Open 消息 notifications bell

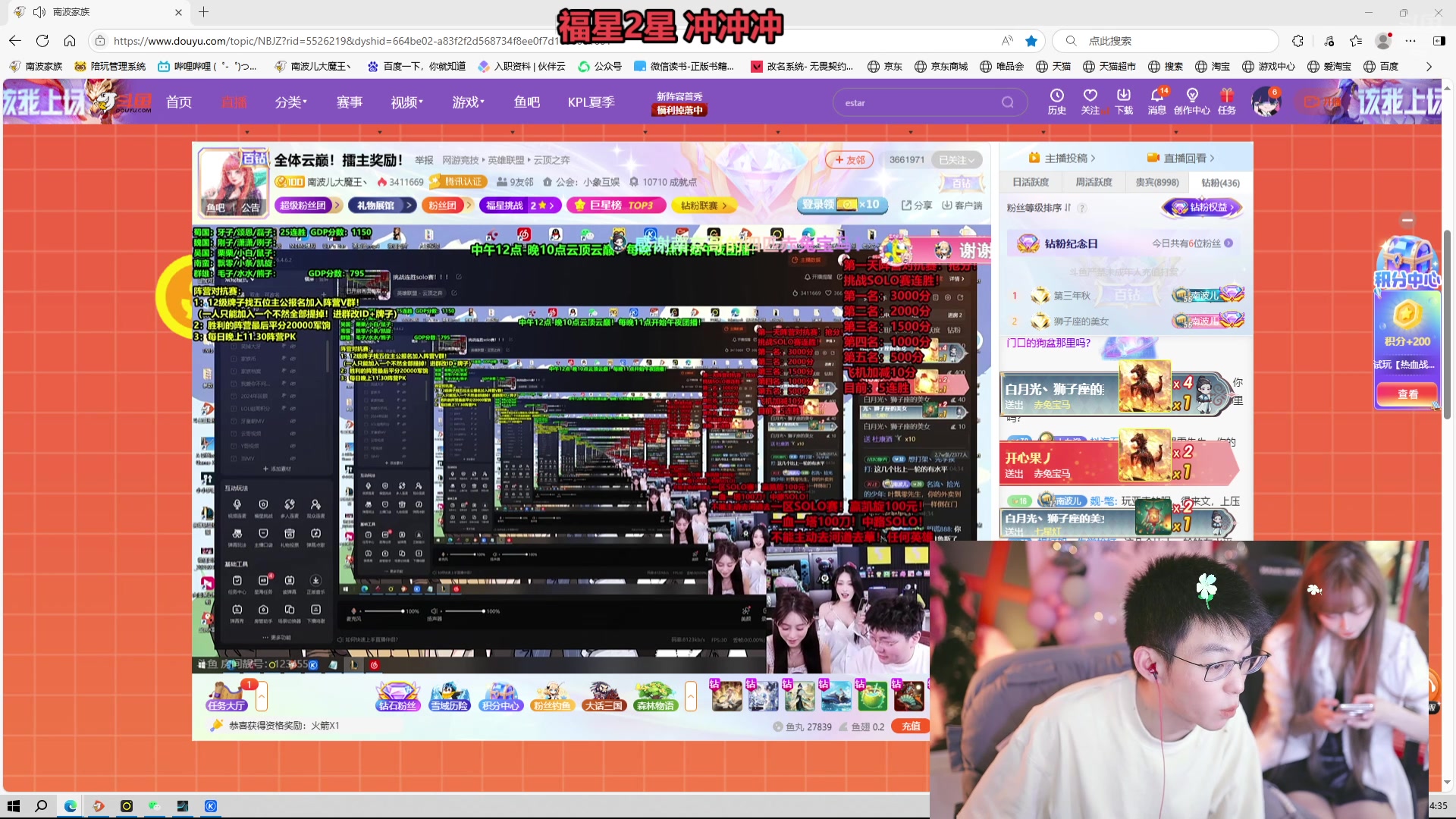[1157, 102]
